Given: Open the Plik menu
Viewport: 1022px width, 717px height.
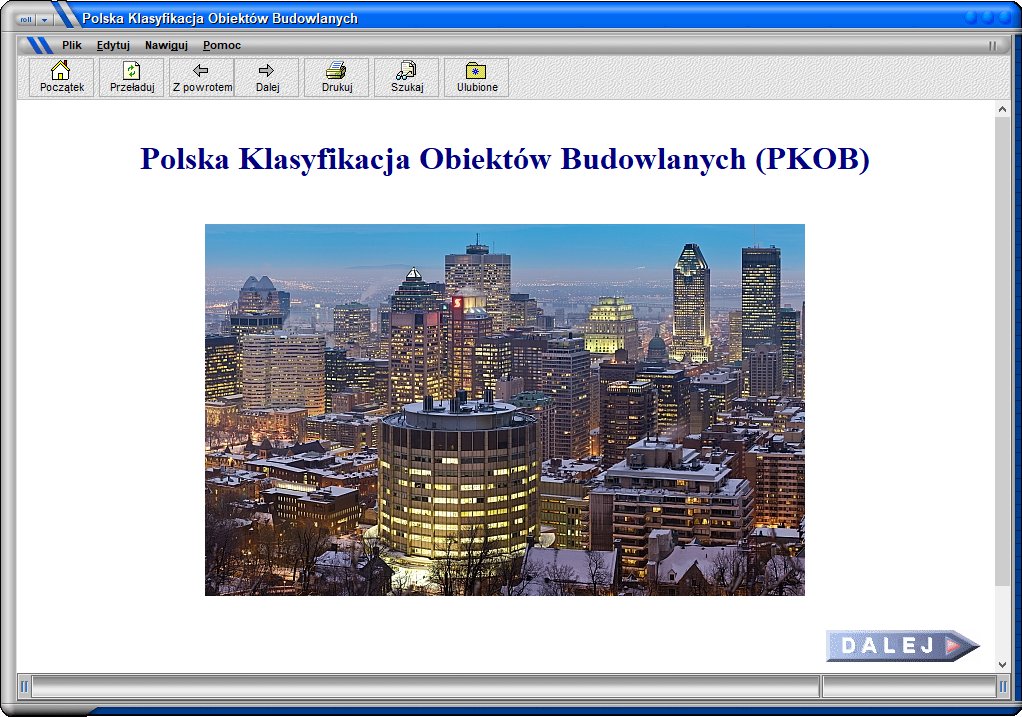Looking at the screenshot, I should (71, 45).
